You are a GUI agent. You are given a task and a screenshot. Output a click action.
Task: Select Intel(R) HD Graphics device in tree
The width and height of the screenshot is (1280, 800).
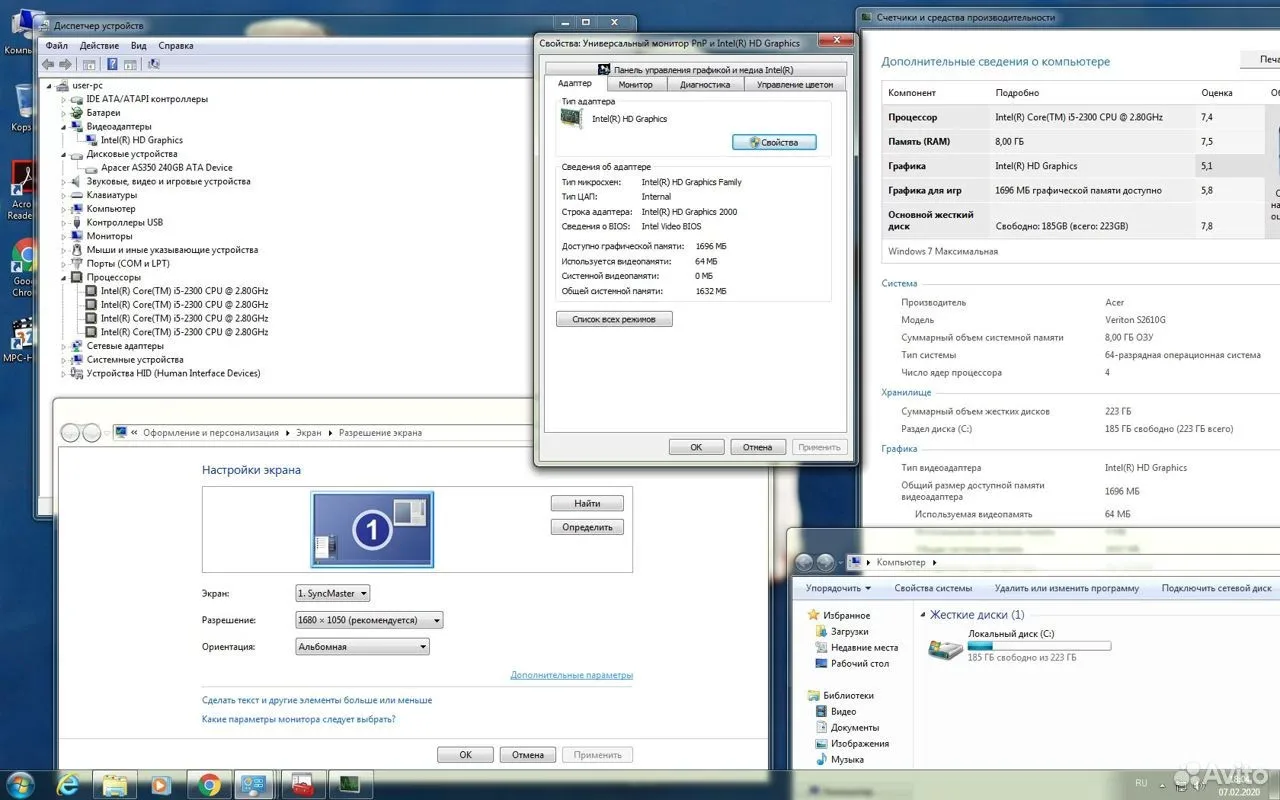tap(141, 140)
